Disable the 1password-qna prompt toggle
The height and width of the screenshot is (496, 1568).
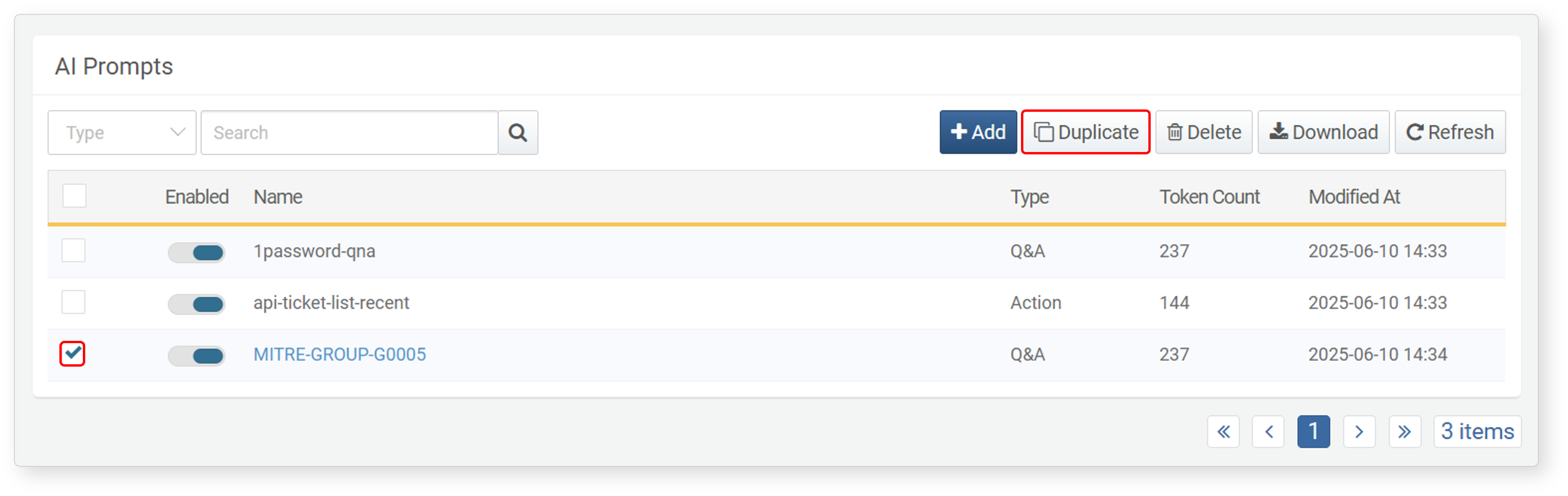point(197,252)
